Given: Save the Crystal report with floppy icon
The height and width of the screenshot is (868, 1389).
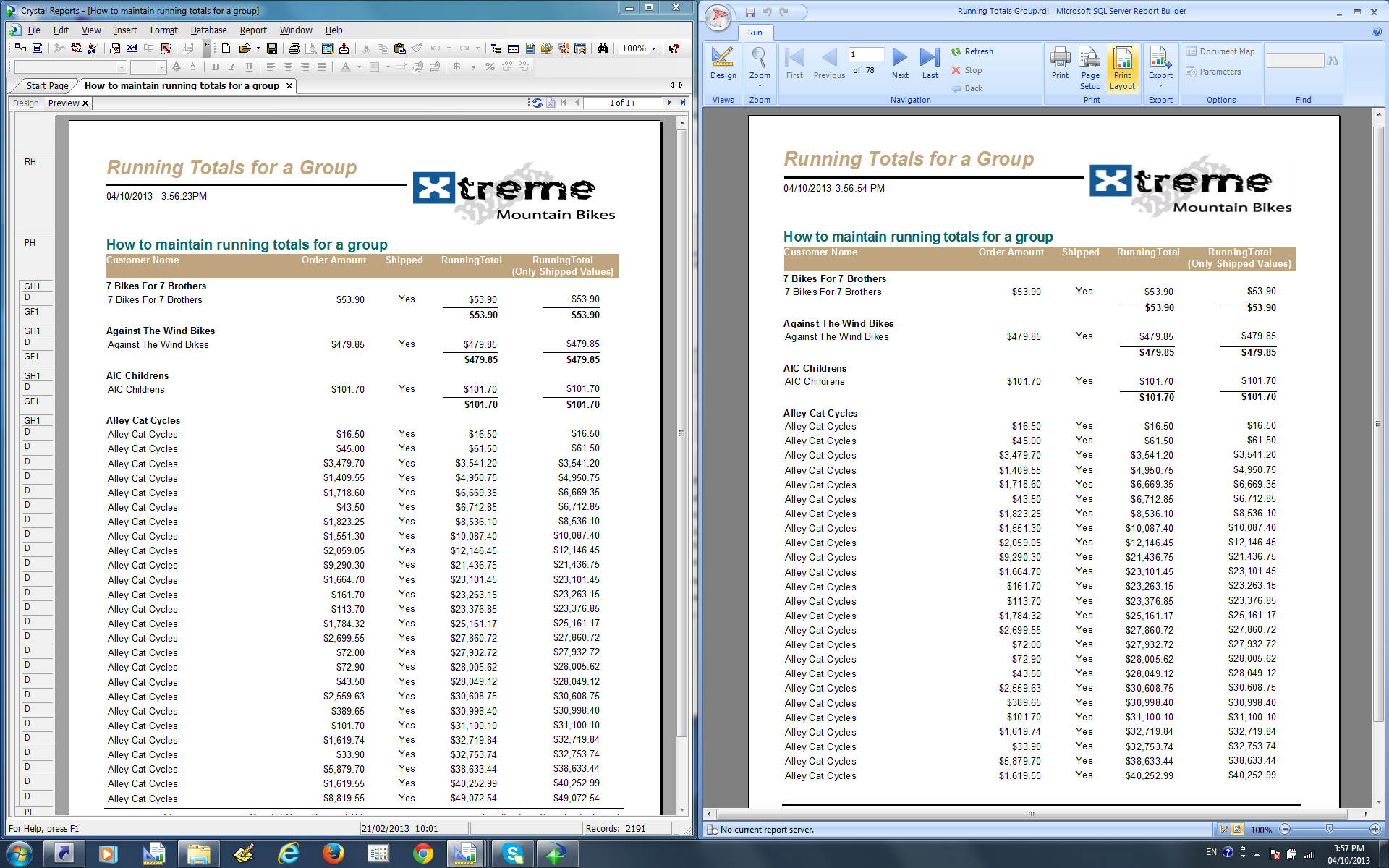Looking at the screenshot, I should click(x=272, y=48).
